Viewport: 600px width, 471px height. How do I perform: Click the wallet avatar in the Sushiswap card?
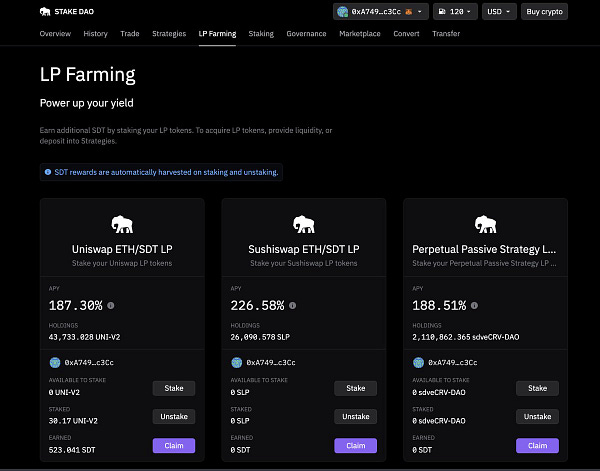237,362
